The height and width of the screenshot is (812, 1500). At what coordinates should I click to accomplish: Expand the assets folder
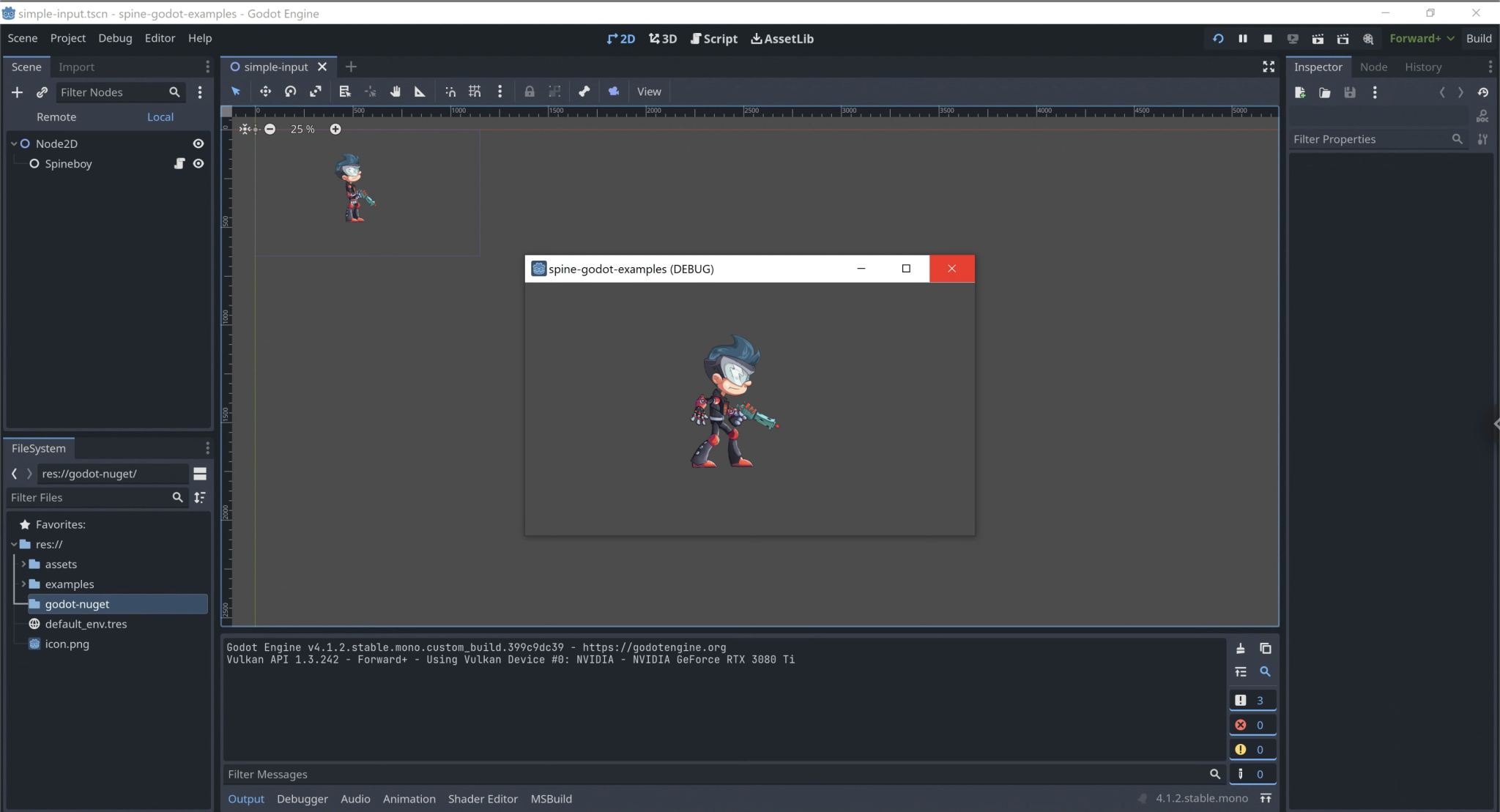pos(23,564)
